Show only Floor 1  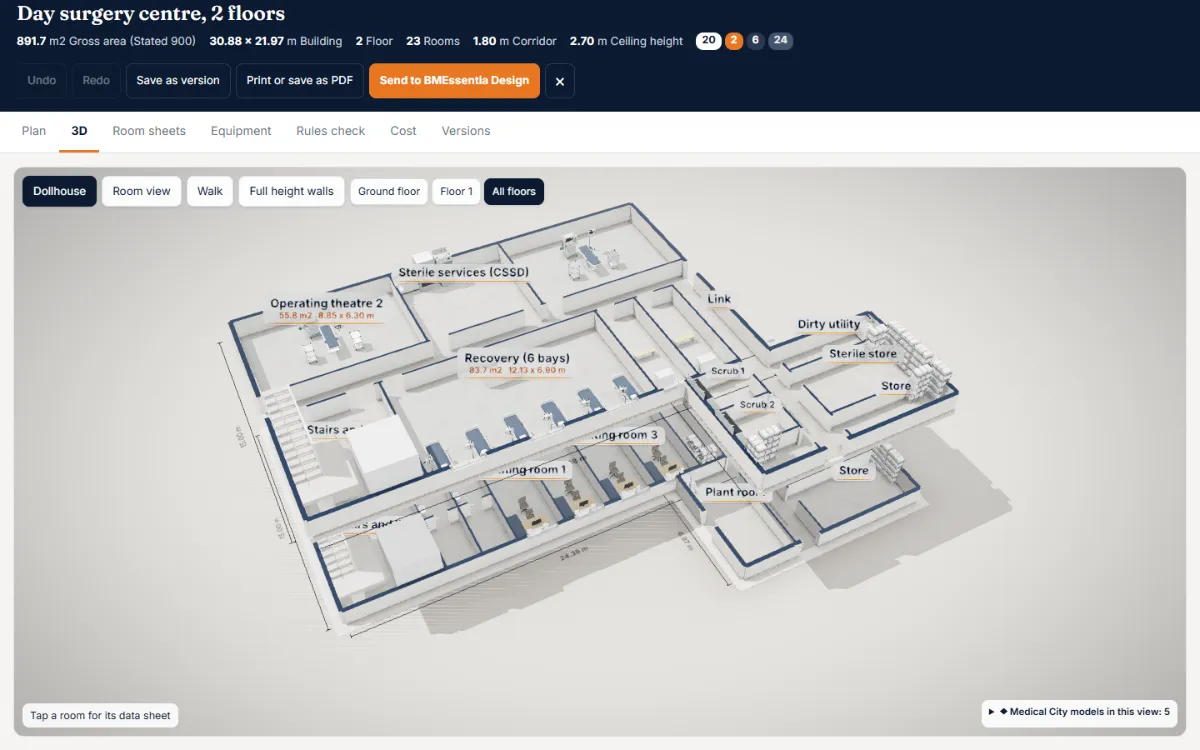tap(456, 191)
